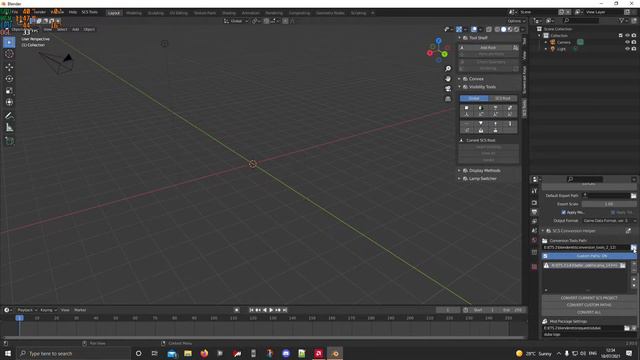The image size is (640, 360).
Task: Toggle Light render visibility icon
Action: [634, 49]
